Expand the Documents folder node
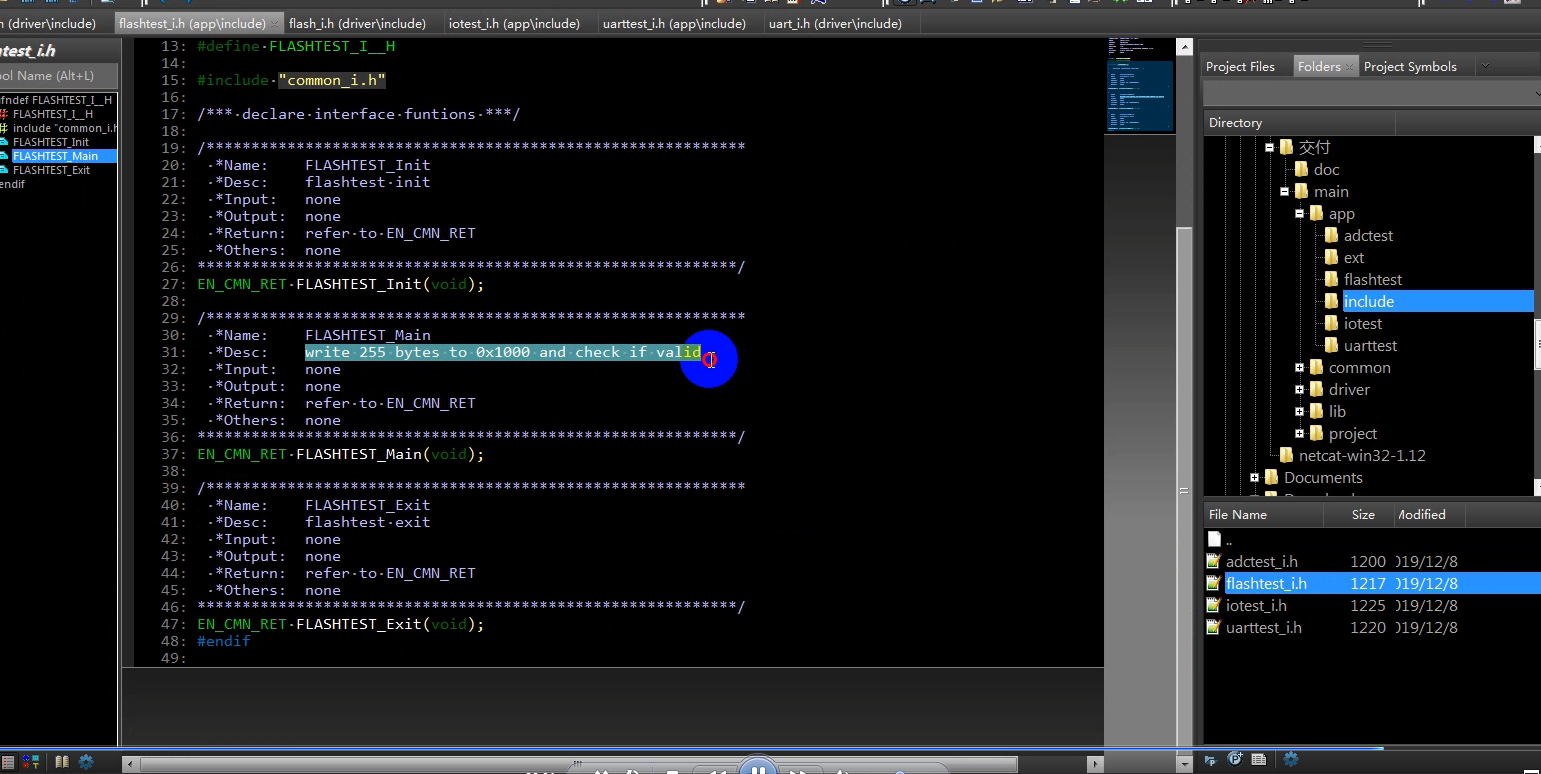Screen dimensions: 1541x774 tap(1254, 477)
